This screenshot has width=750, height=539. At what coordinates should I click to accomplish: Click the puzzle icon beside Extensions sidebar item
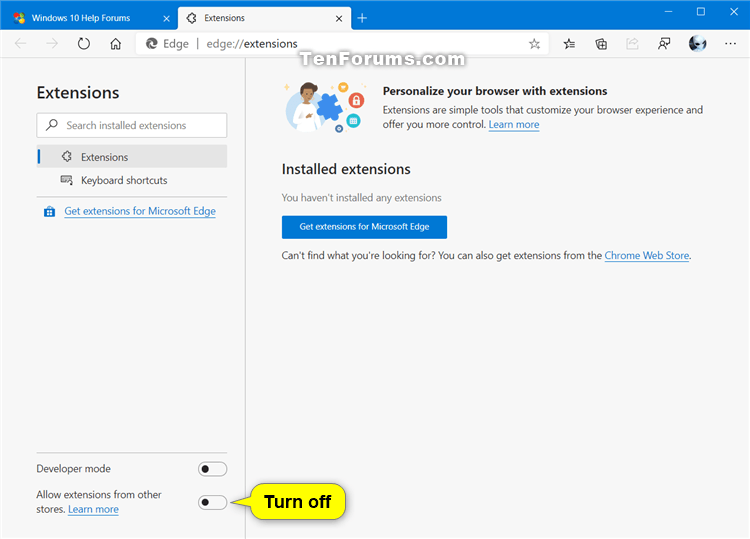[x=66, y=156]
